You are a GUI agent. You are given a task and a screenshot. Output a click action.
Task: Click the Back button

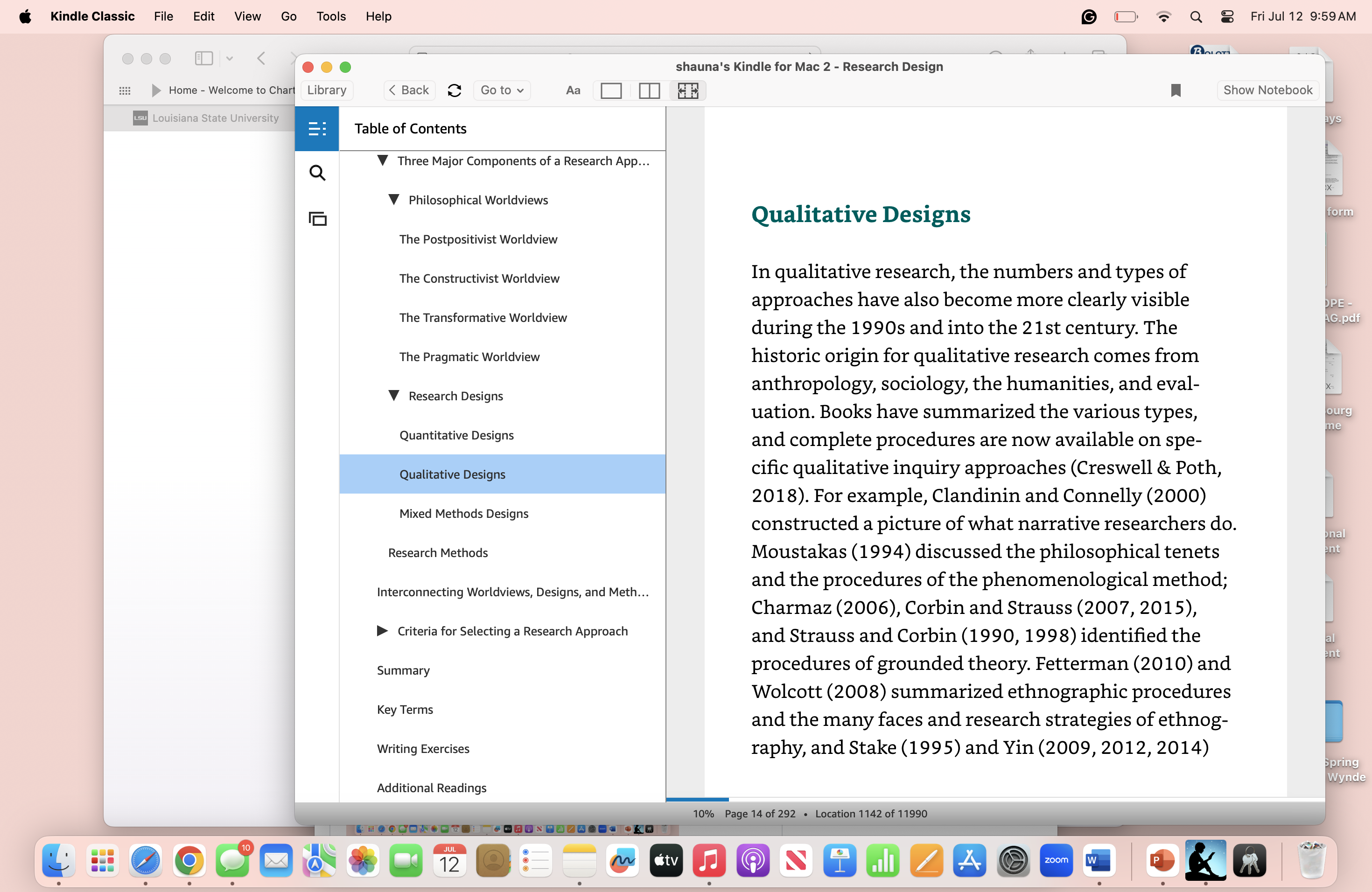[409, 91]
